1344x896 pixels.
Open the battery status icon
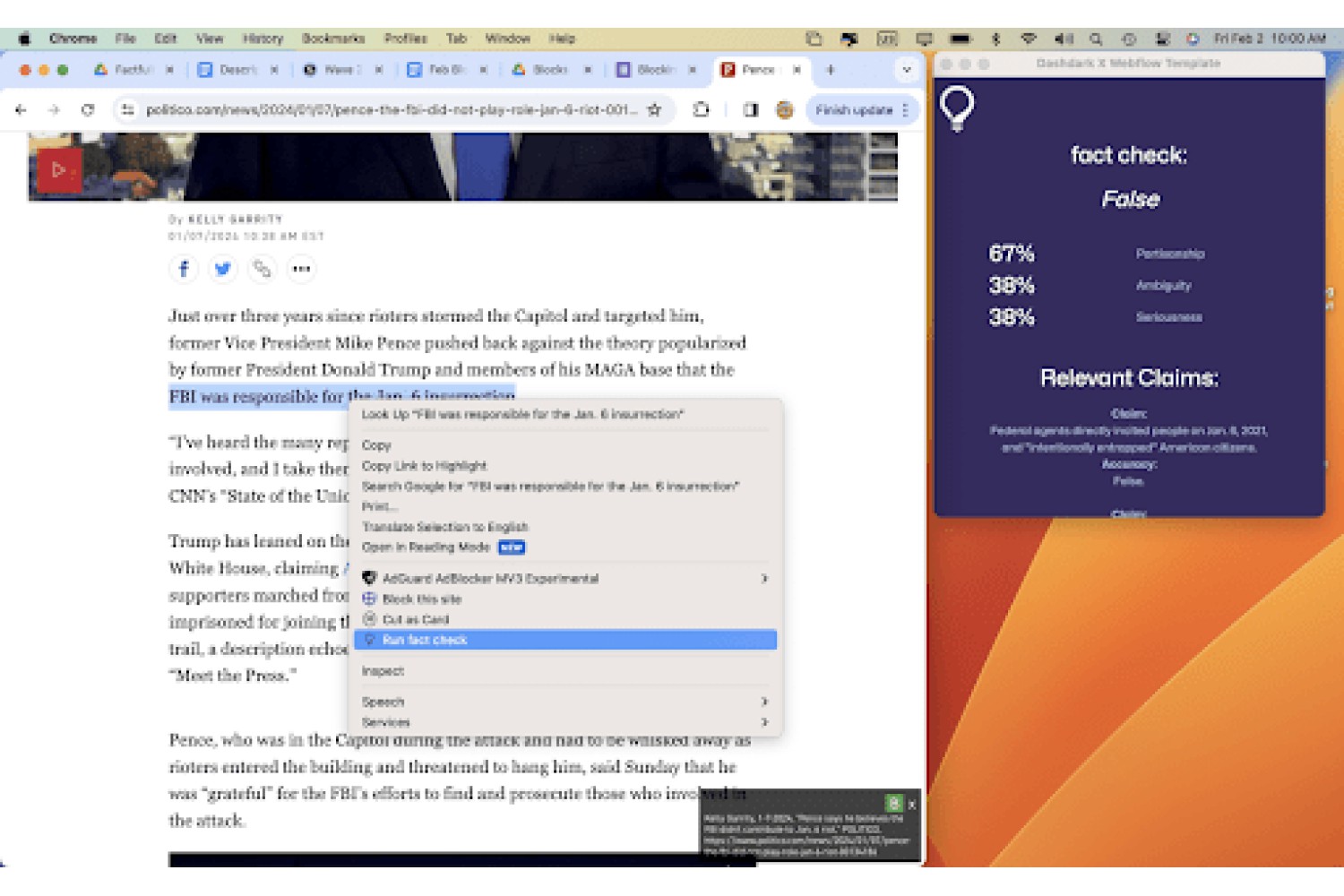pyautogui.click(x=961, y=39)
